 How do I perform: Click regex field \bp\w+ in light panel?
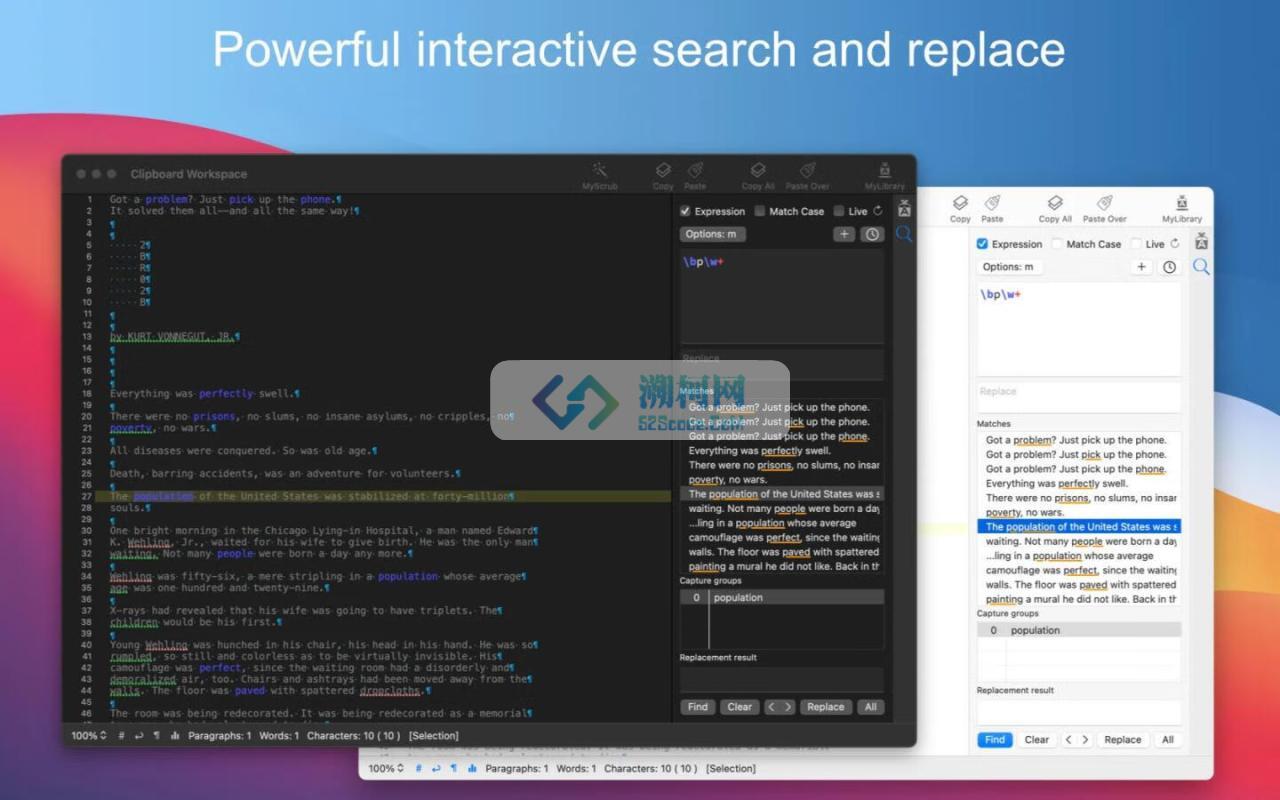(x=1079, y=330)
